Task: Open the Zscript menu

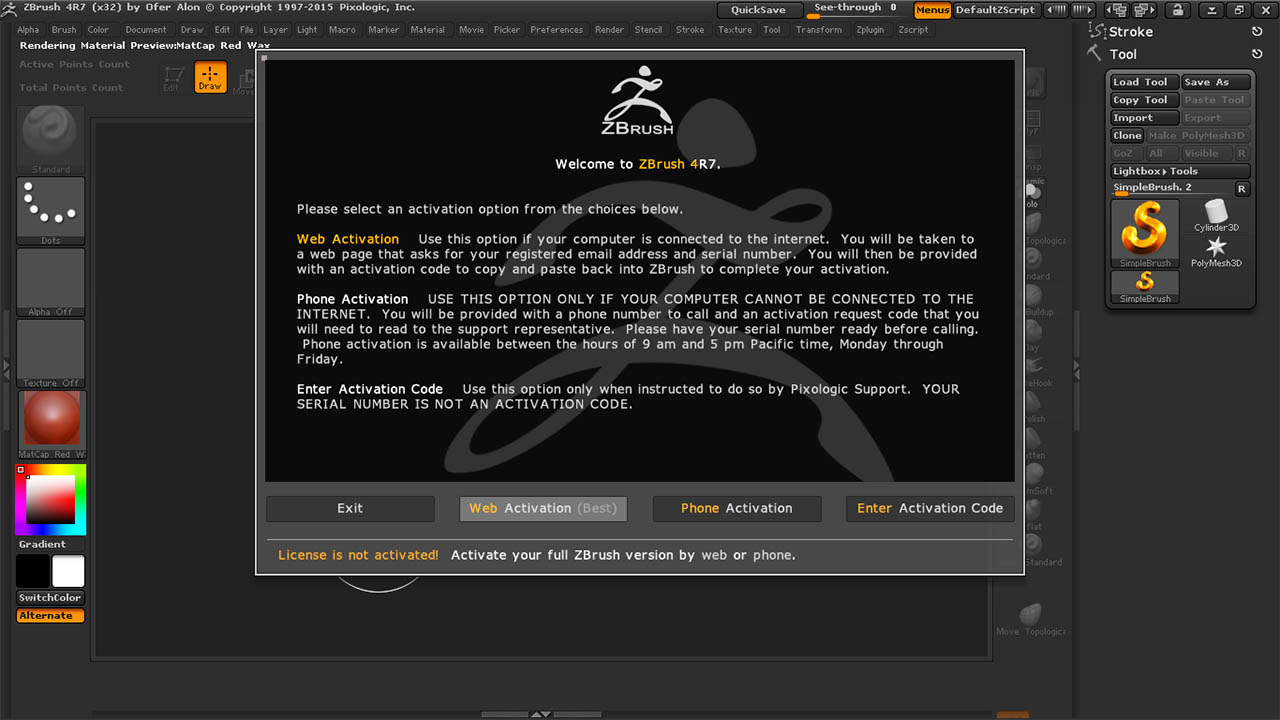Action: [x=913, y=30]
